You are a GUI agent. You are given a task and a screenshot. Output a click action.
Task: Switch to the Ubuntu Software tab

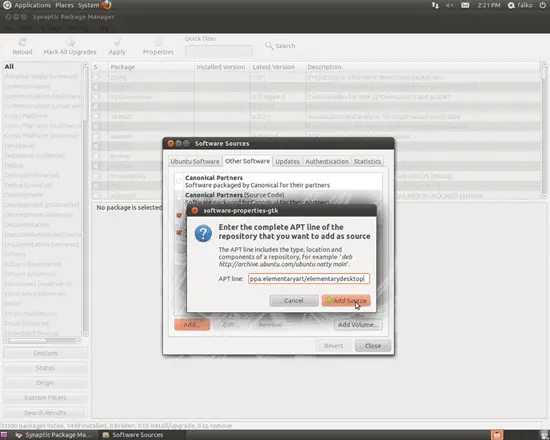[195, 161]
